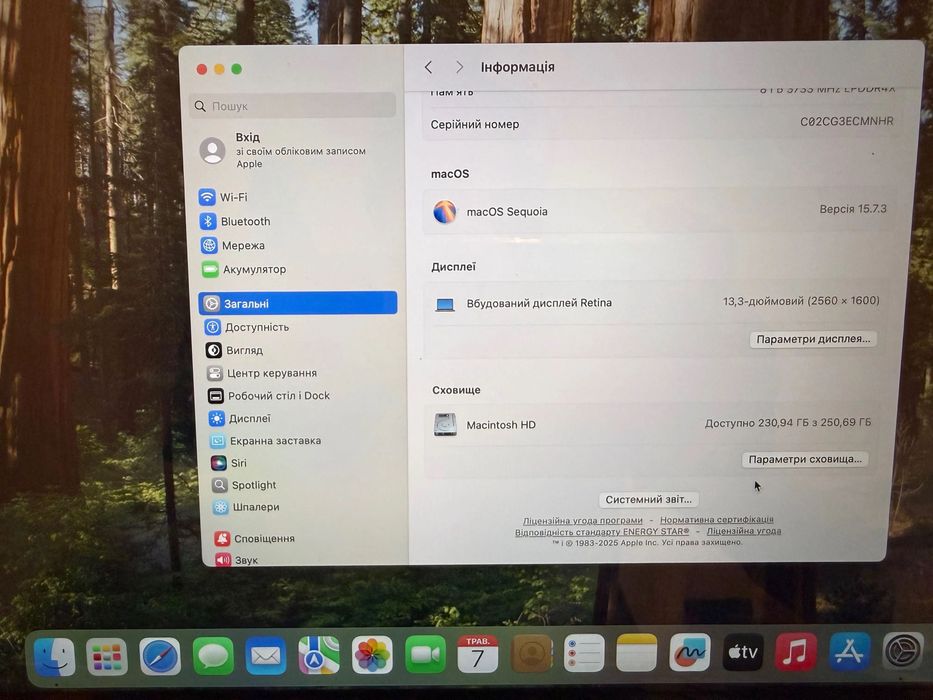Launch Safari from the Dock

160,656
